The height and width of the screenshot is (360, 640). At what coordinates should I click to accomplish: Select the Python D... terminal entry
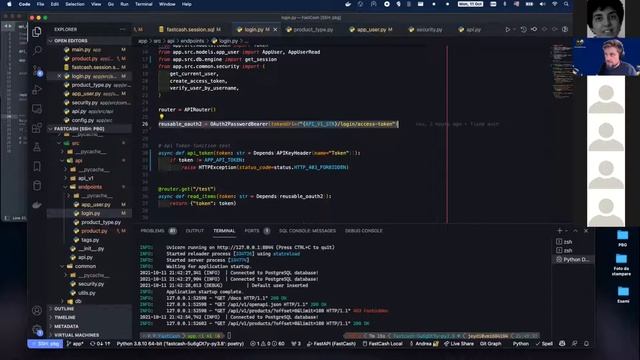click(572, 259)
